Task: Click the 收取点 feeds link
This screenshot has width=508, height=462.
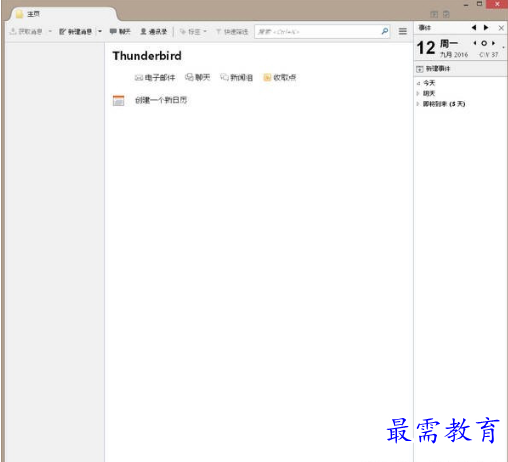Action: coord(280,77)
